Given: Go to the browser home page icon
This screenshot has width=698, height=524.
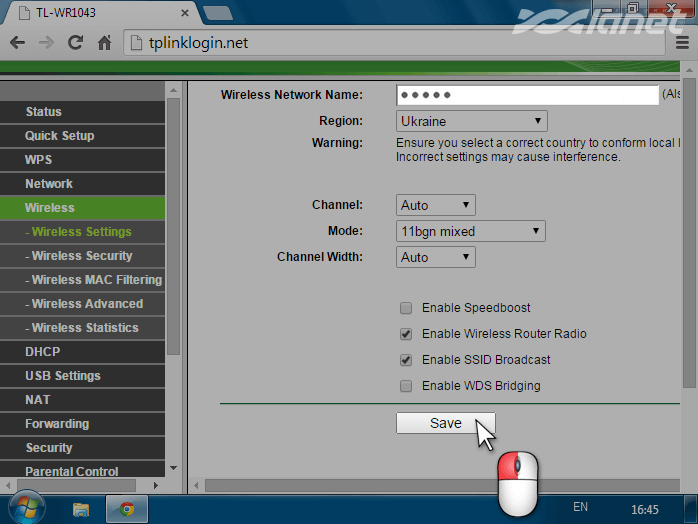Looking at the screenshot, I should [104, 43].
